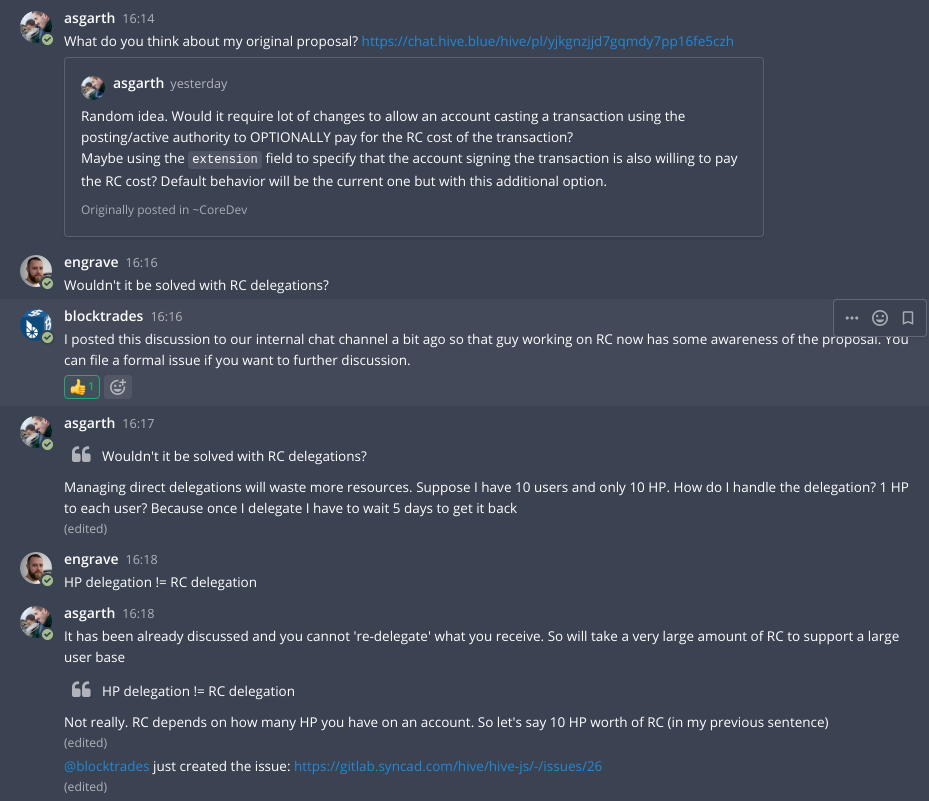Click engrave username at 16:18
Screen dimensions: 929x801
click(91, 559)
